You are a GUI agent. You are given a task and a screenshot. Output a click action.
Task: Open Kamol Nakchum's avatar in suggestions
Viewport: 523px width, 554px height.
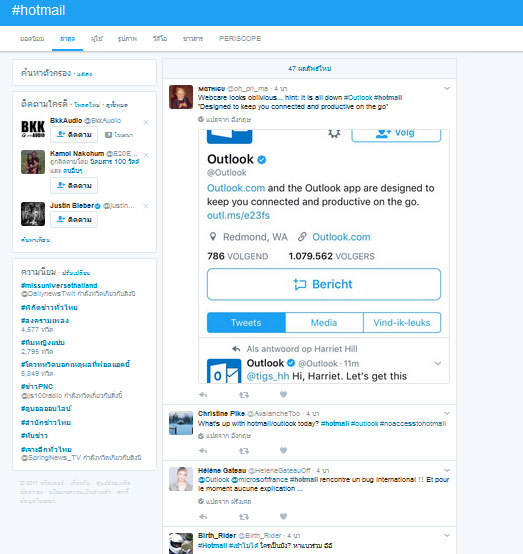[33, 162]
